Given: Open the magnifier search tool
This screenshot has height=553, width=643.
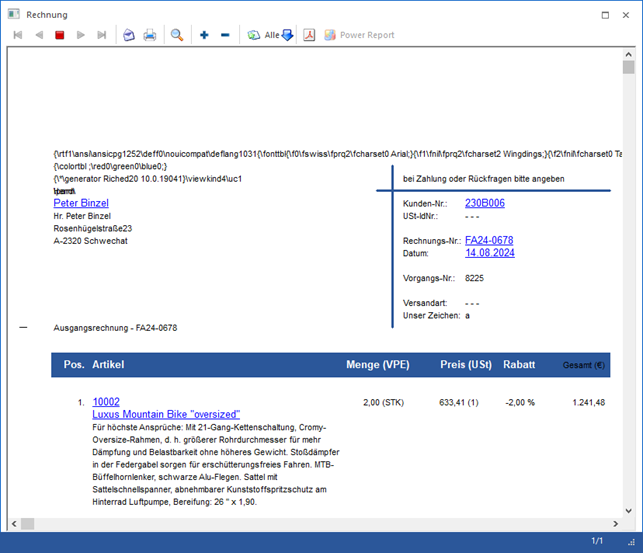Looking at the screenshot, I should click(177, 35).
